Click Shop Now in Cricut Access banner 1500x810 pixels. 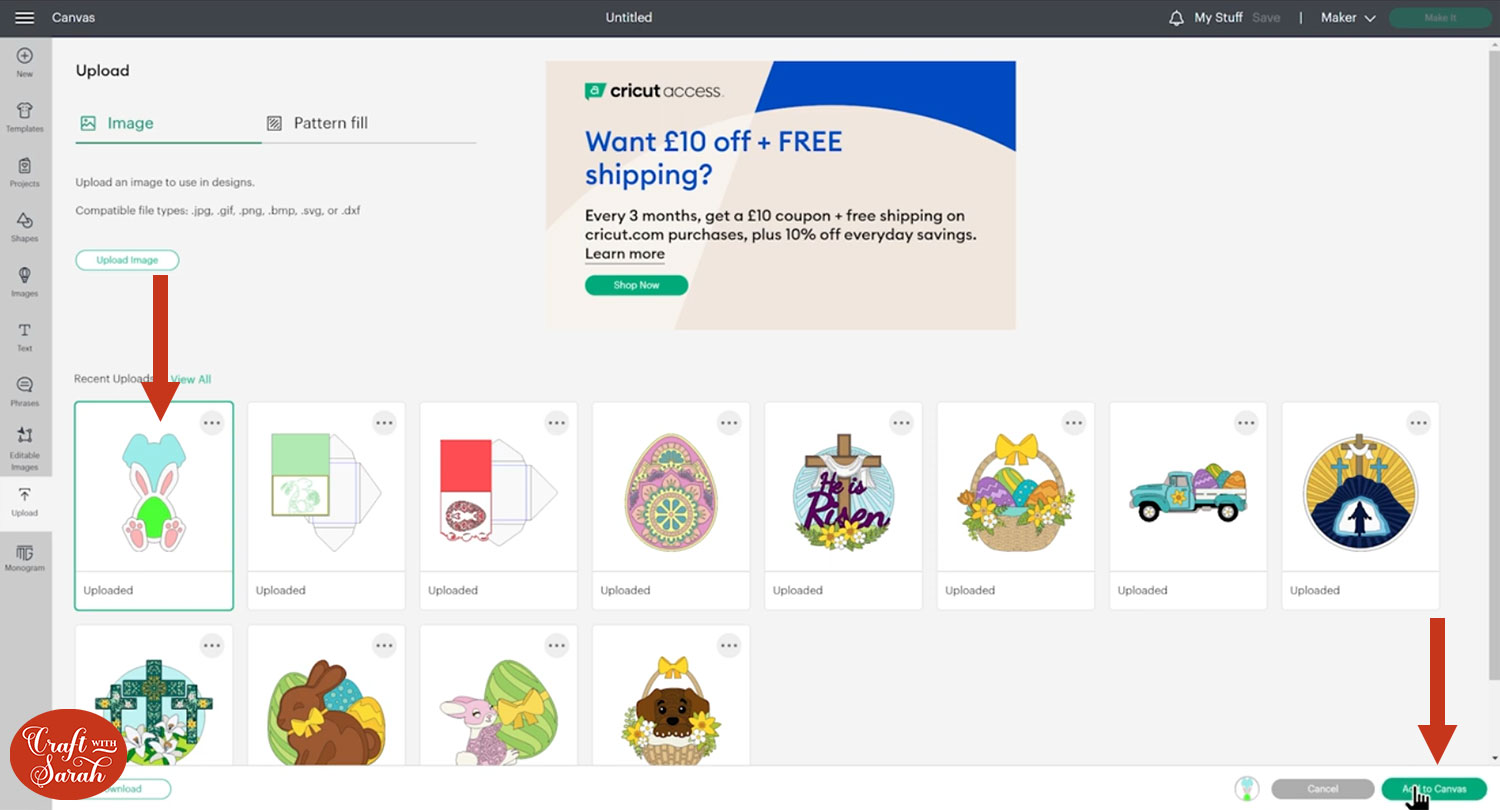pyautogui.click(x=637, y=285)
